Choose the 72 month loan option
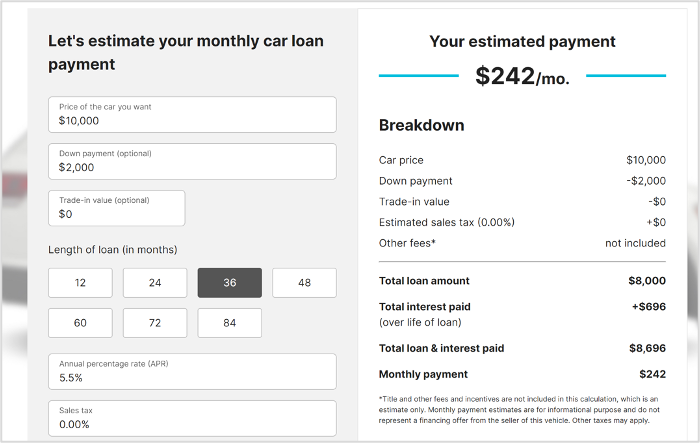The height and width of the screenshot is (444, 700). [155, 323]
